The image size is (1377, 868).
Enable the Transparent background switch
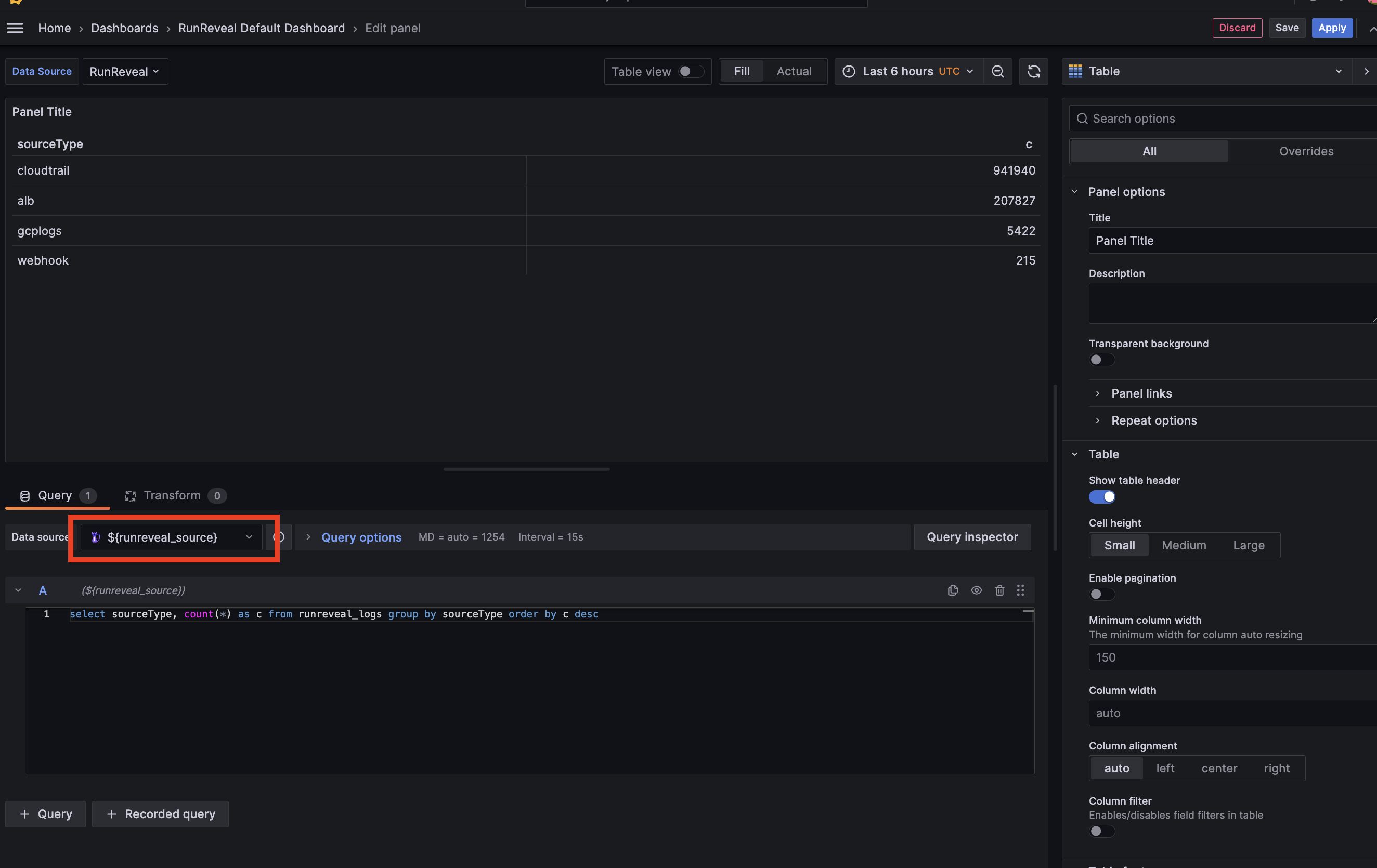point(1101,360)
